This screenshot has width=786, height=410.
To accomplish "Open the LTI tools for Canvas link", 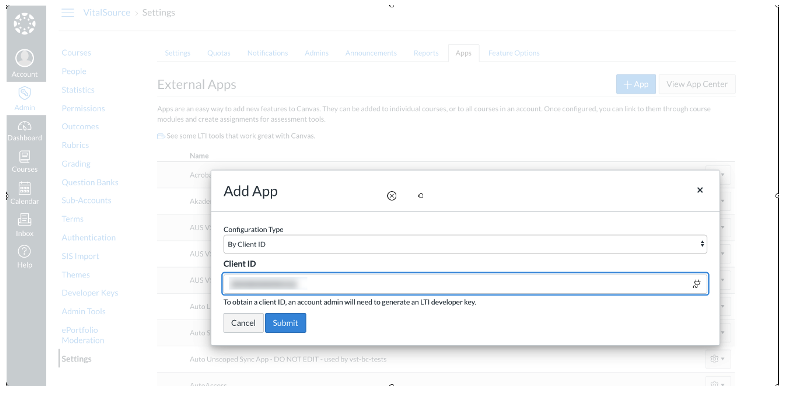I will pos(236,136).
